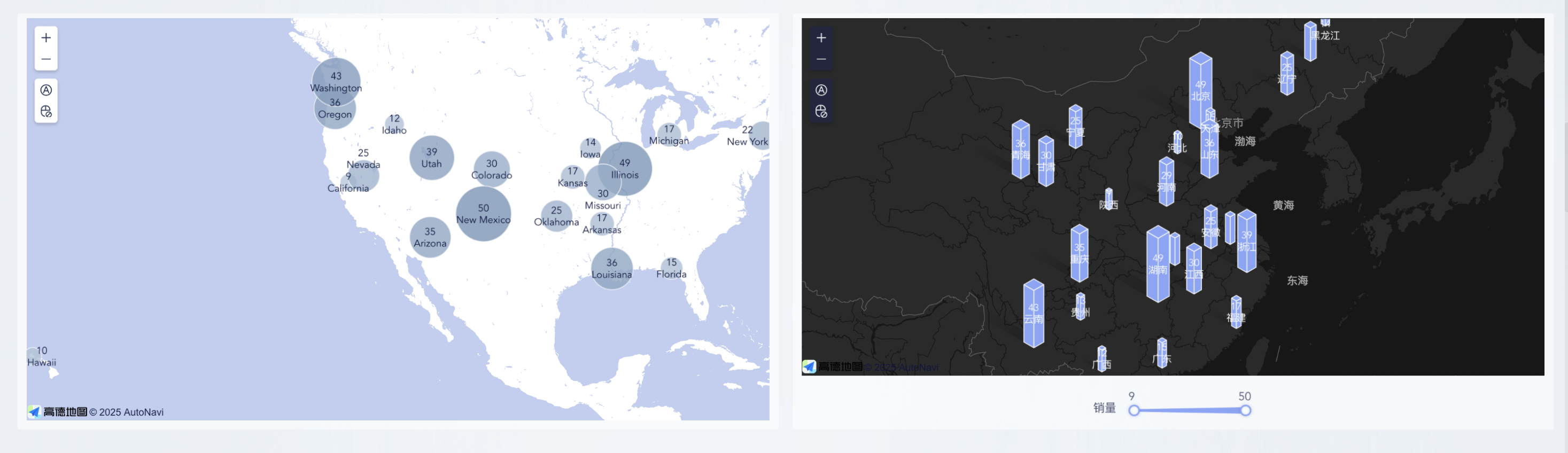Zoom in on the dark China map

820,38
